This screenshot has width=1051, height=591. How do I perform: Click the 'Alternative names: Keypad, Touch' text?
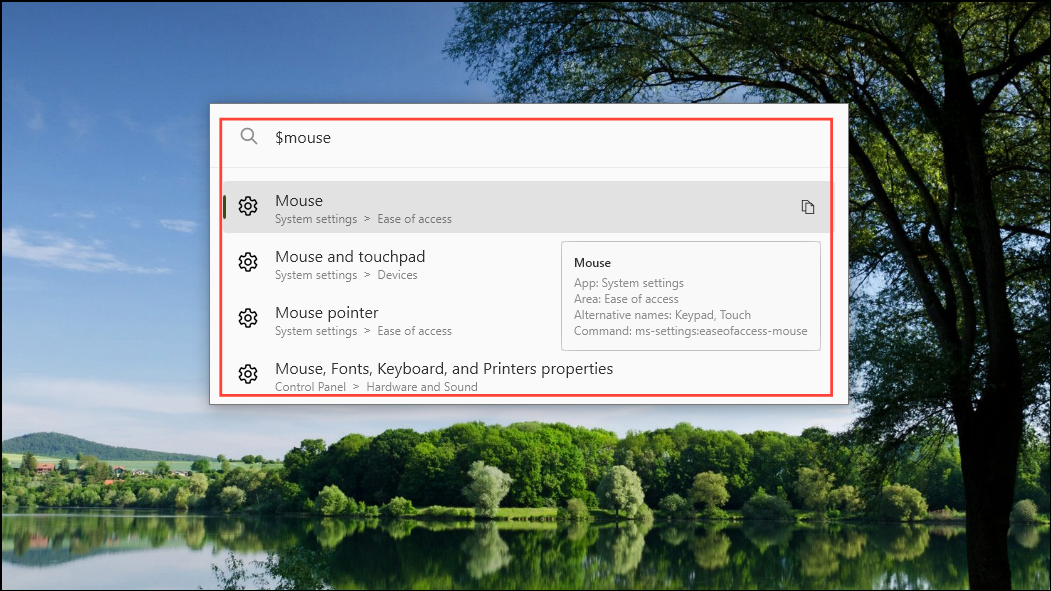click(x=662, y=315)
